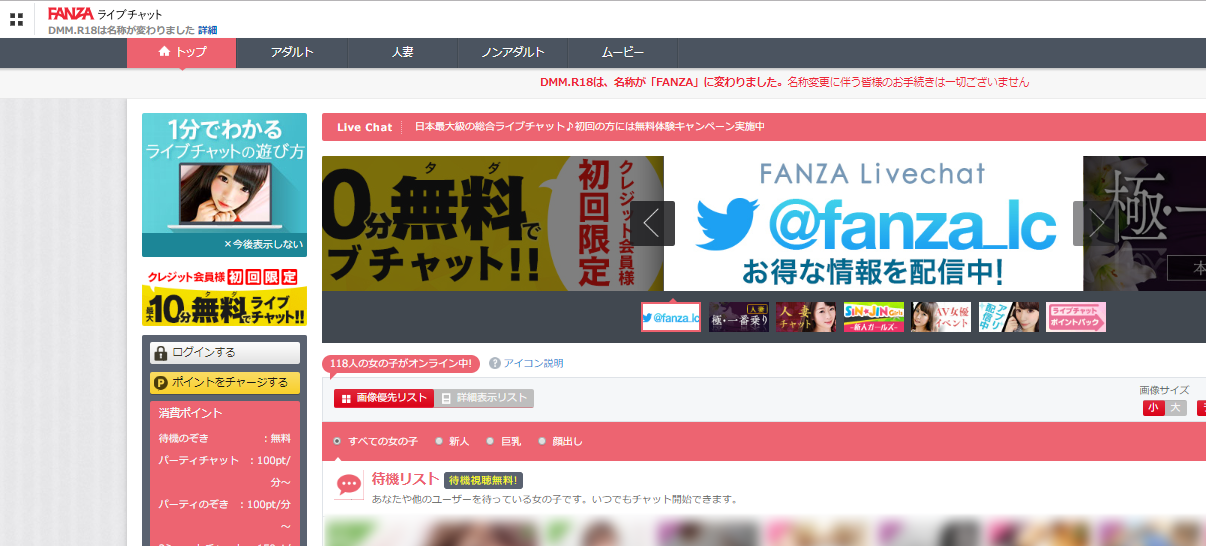
Task: Click the red DMM.R18 name change notice
Action: click(784, 82)
